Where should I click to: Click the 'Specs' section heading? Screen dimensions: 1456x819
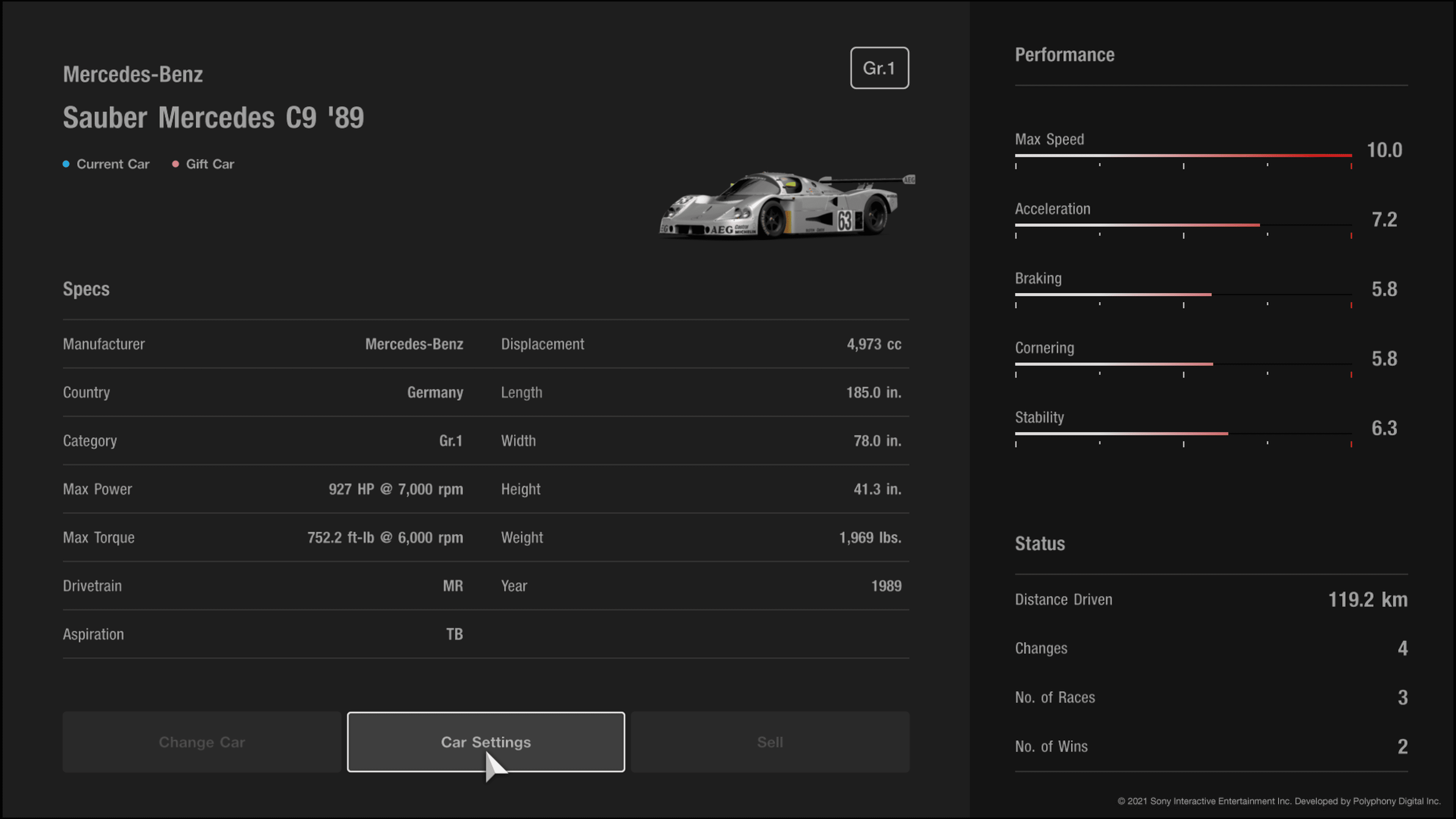click(86, 289)
